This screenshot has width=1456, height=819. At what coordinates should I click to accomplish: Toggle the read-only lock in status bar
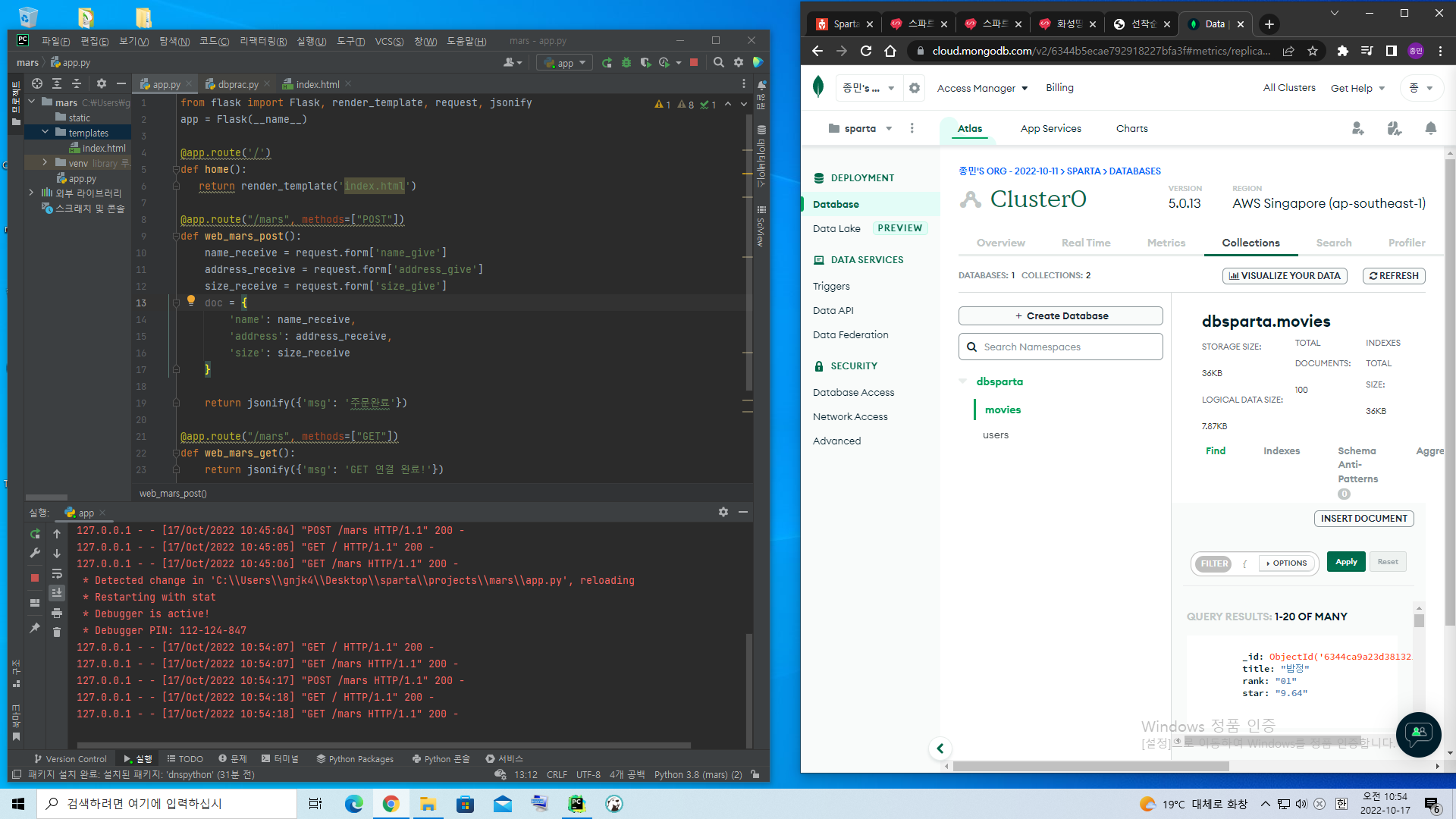[x=755, y=775]
